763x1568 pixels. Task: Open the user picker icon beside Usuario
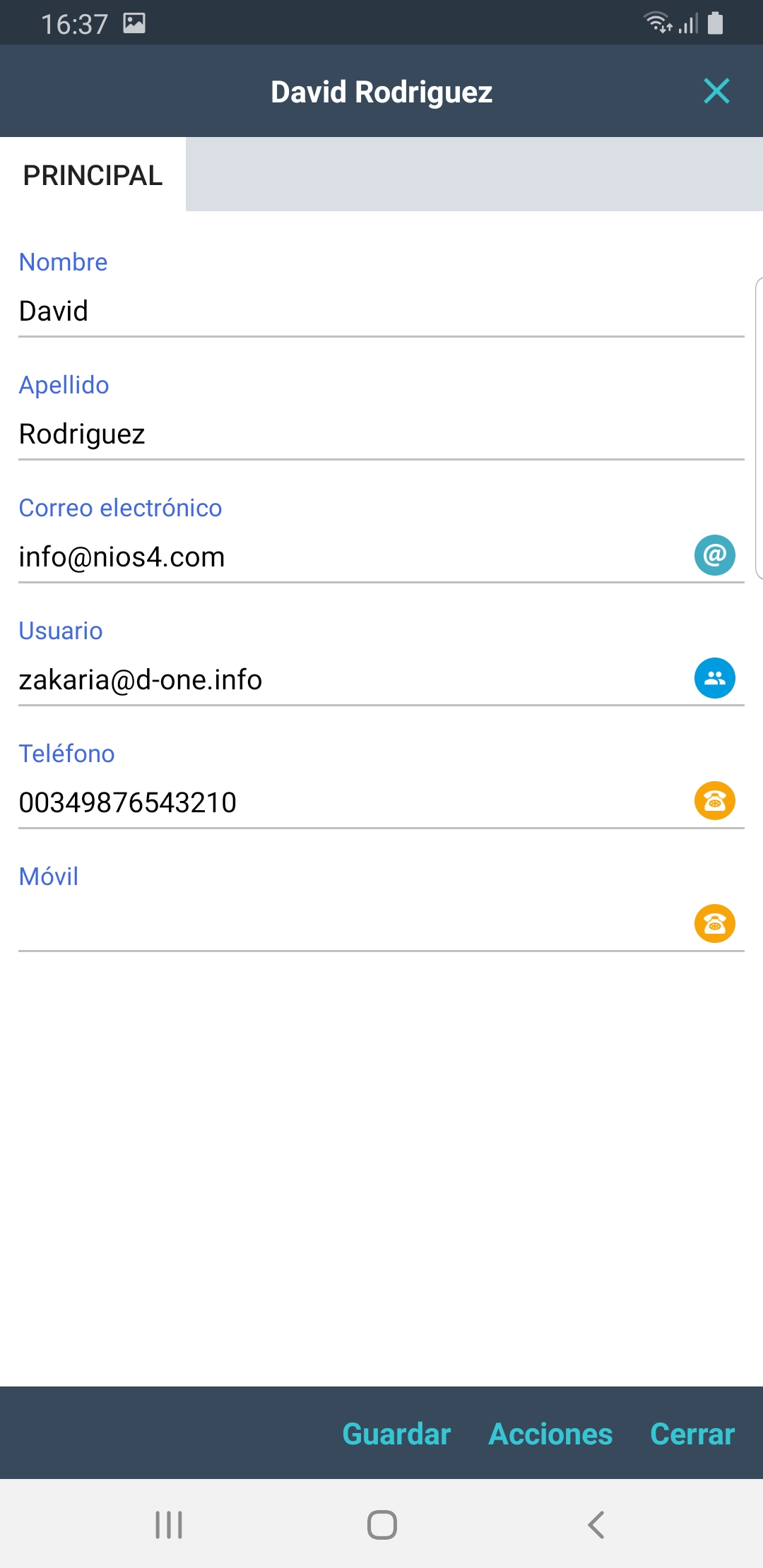click(x=714, y=678)
